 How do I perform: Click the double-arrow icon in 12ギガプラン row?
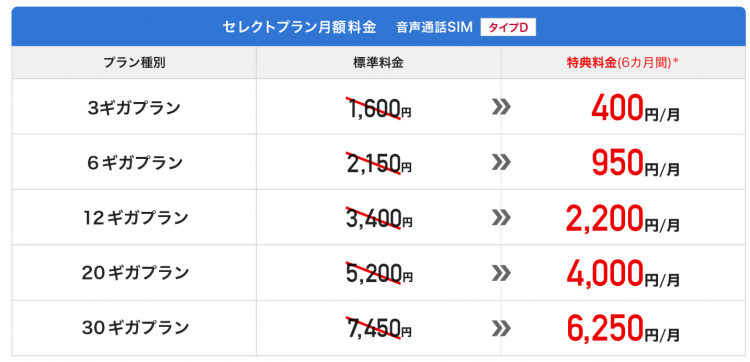pos(501,218)
